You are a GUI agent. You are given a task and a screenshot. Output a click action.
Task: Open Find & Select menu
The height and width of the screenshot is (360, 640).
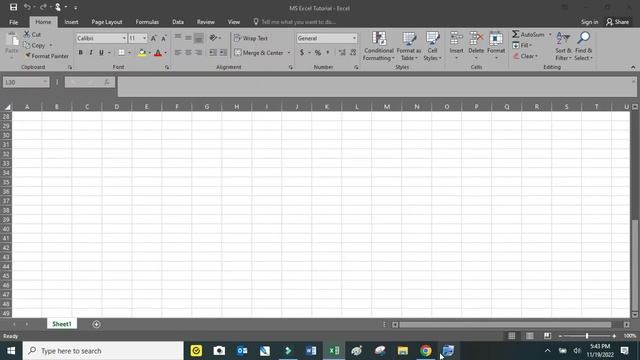pyautogui.click(x=583, y=46)
